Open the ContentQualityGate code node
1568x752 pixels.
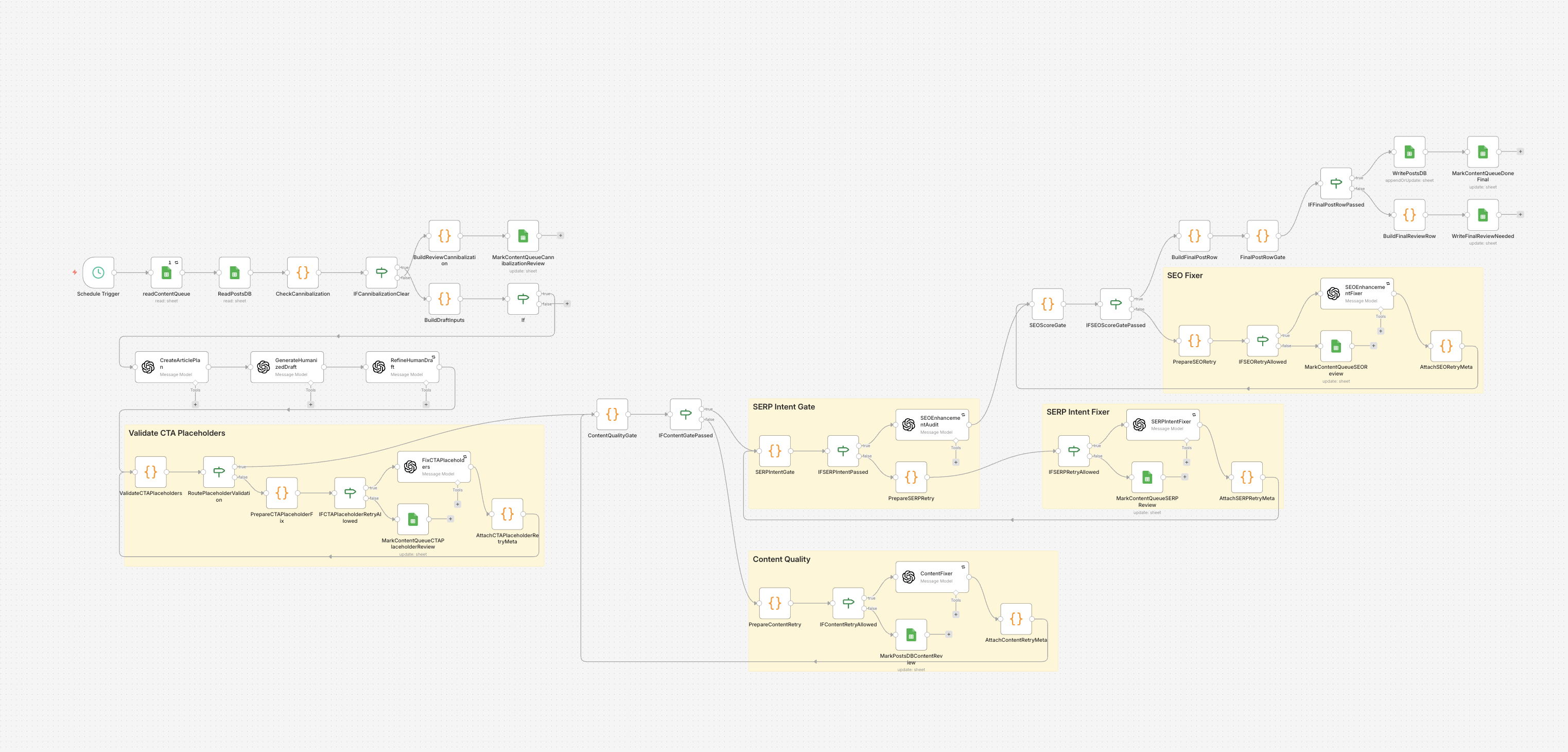(613, 415)
